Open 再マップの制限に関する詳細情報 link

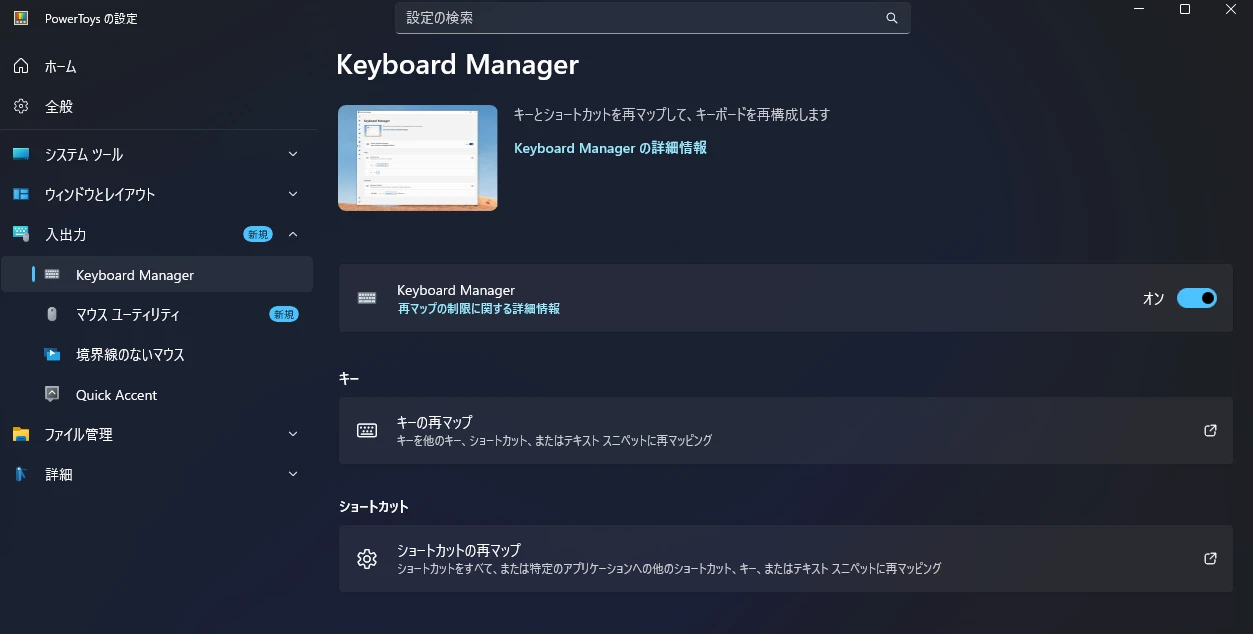478,309
